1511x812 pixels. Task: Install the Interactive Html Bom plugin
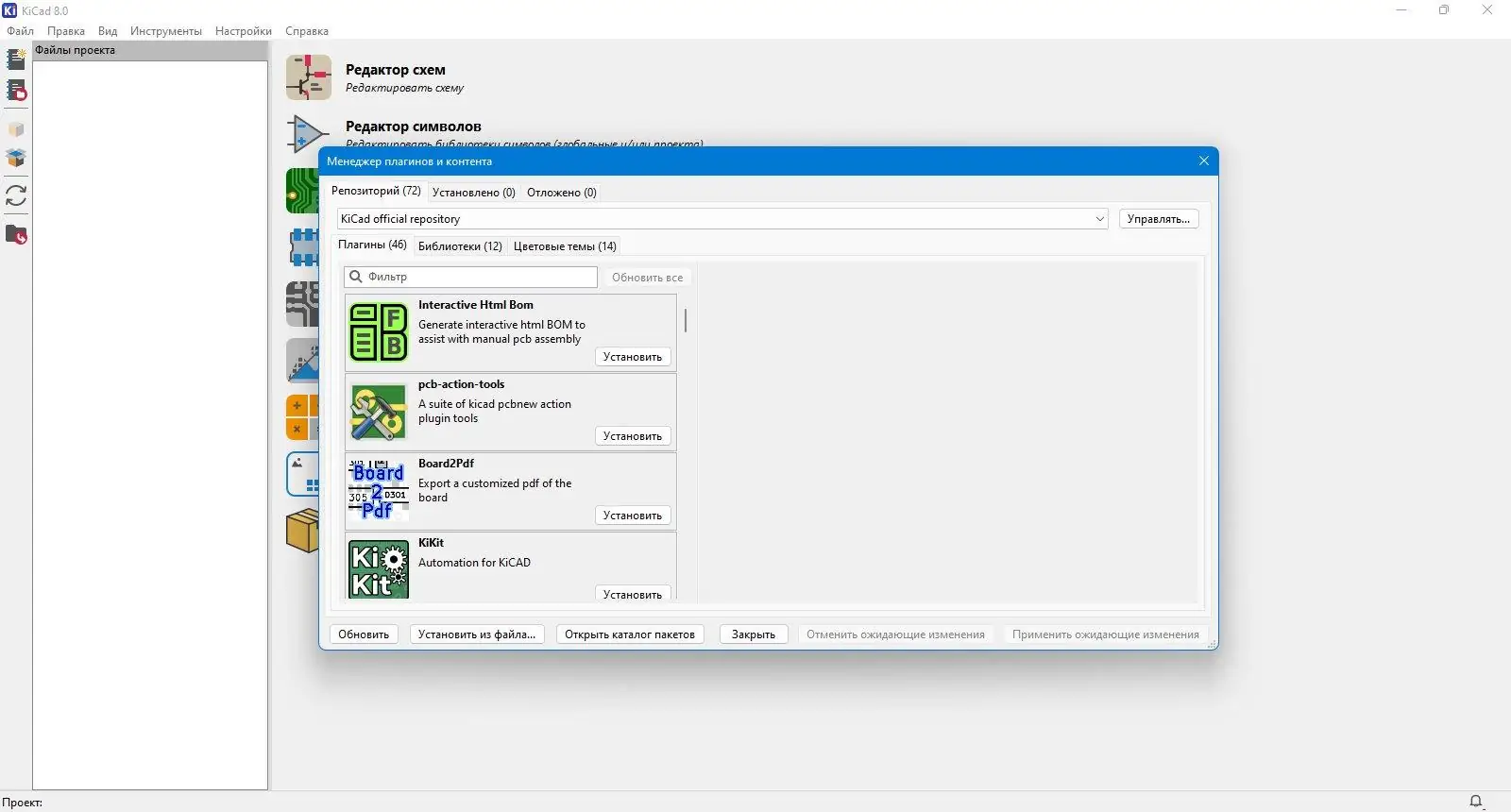pyautogui.click(x=633, y=357)
